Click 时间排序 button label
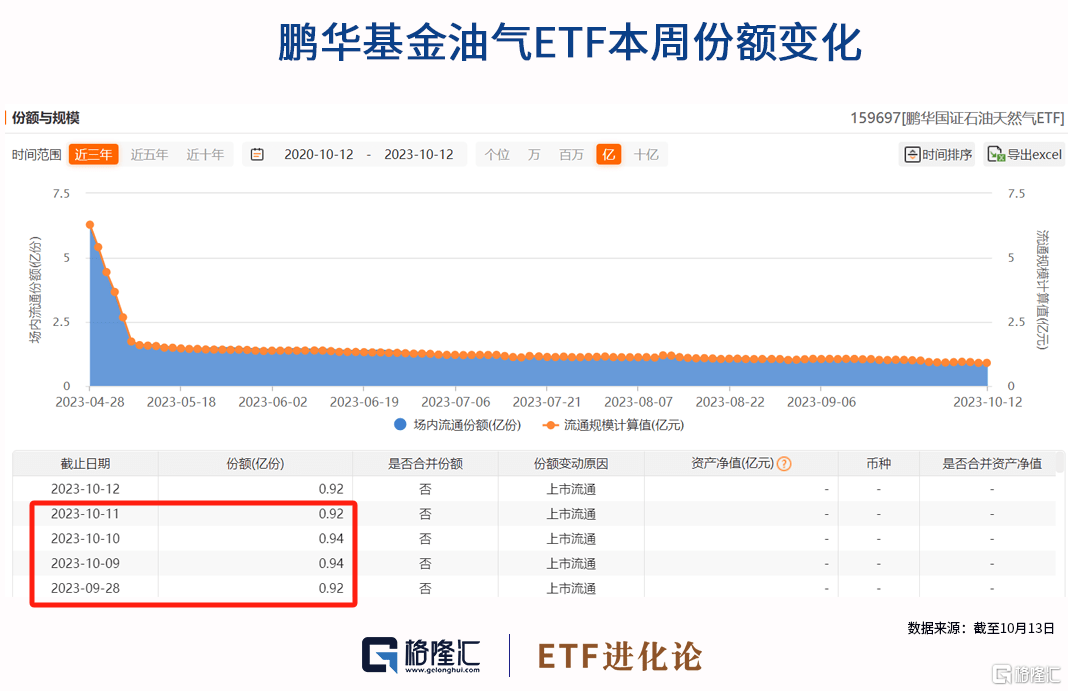Image resolution: width=1068 pixels, height=691 pixels. pos(947,155)
